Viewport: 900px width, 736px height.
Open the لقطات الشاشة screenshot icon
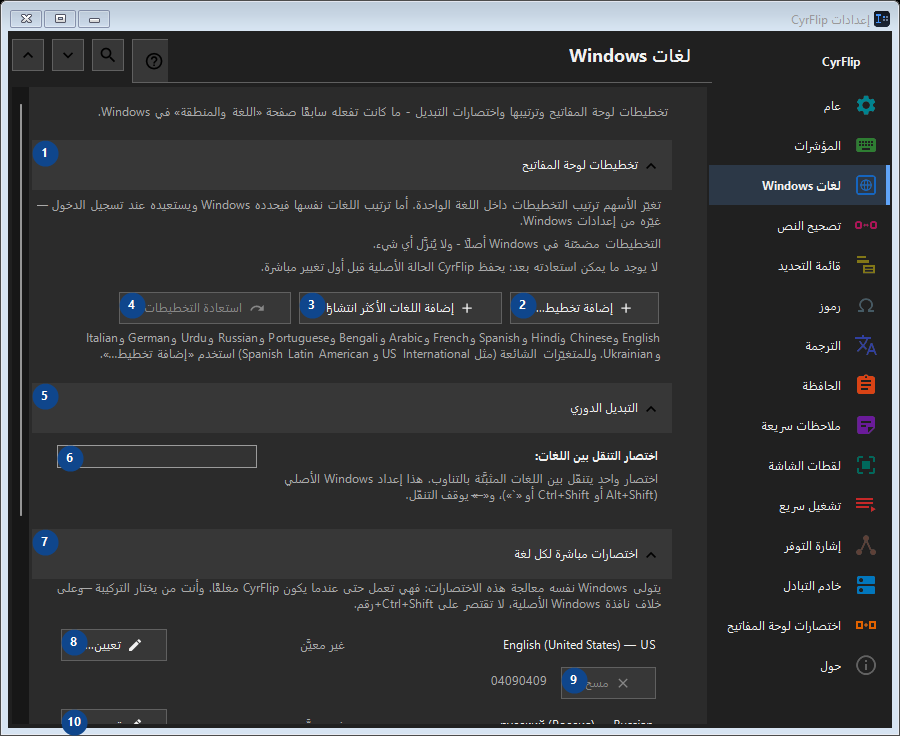[866, 465]
